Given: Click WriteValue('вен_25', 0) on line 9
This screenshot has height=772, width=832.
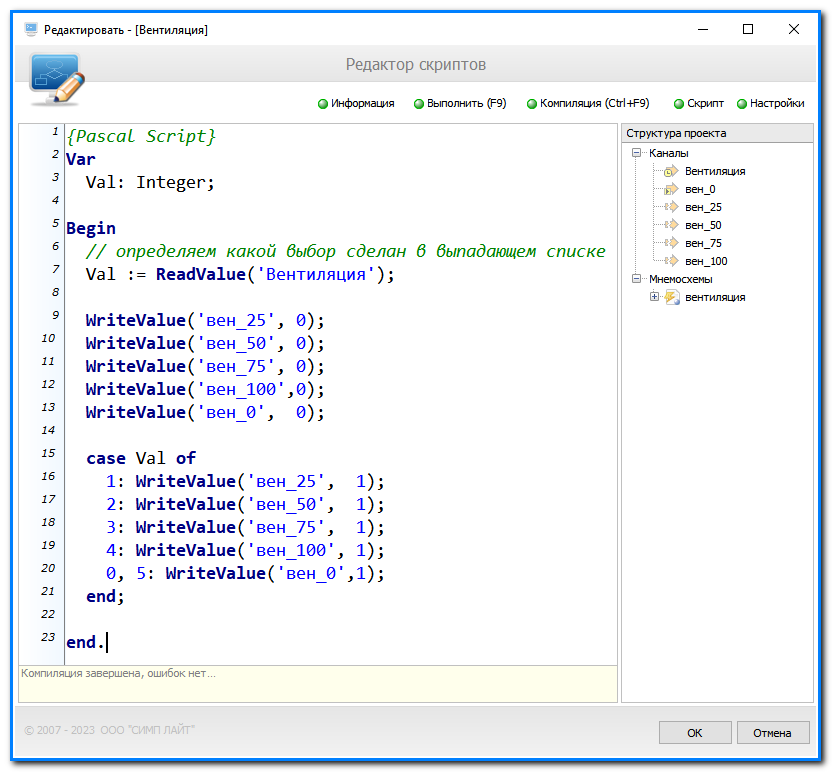Looking at the screenshot, I should (x=205, y=320).
